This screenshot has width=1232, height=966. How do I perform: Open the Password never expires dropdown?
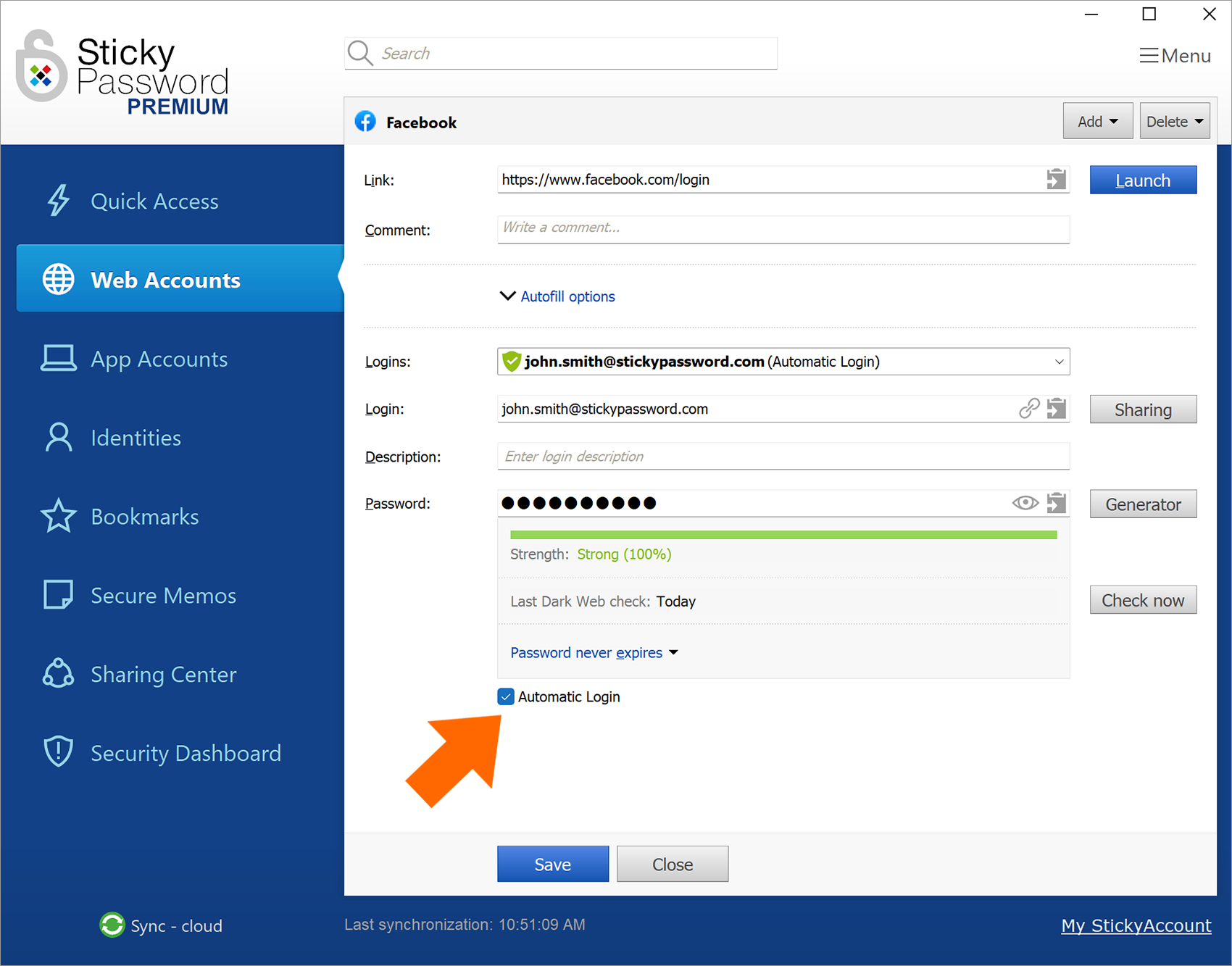tap(594, 652)
